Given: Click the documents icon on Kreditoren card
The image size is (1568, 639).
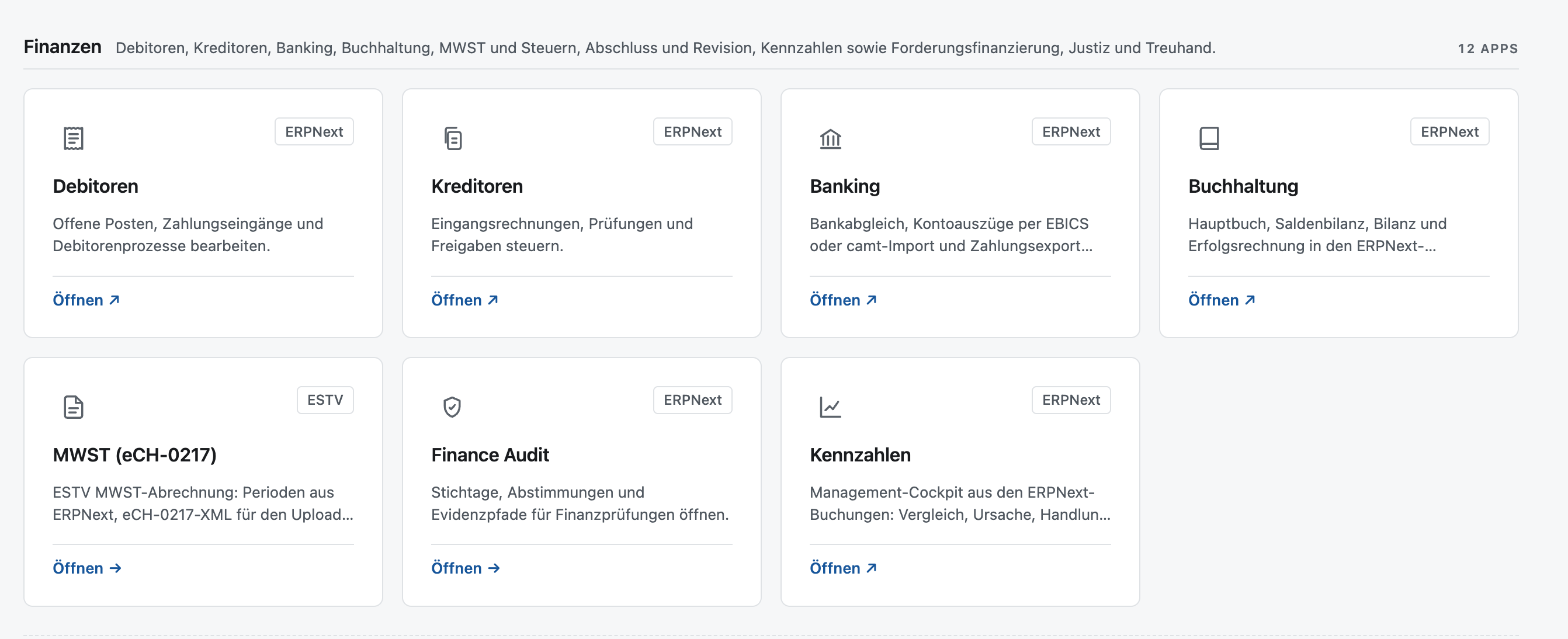Looking at the screenshot, I should coord(452,138).
